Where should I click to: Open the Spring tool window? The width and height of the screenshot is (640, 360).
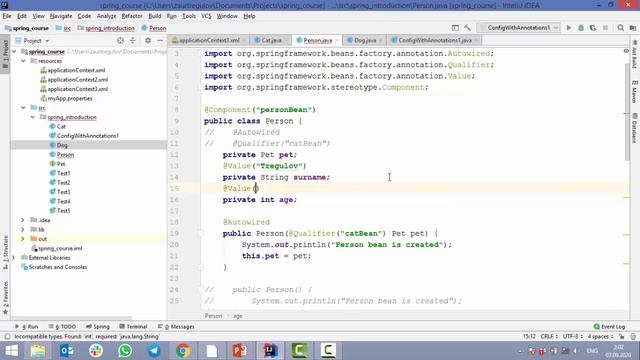click(x=98, y=327)
